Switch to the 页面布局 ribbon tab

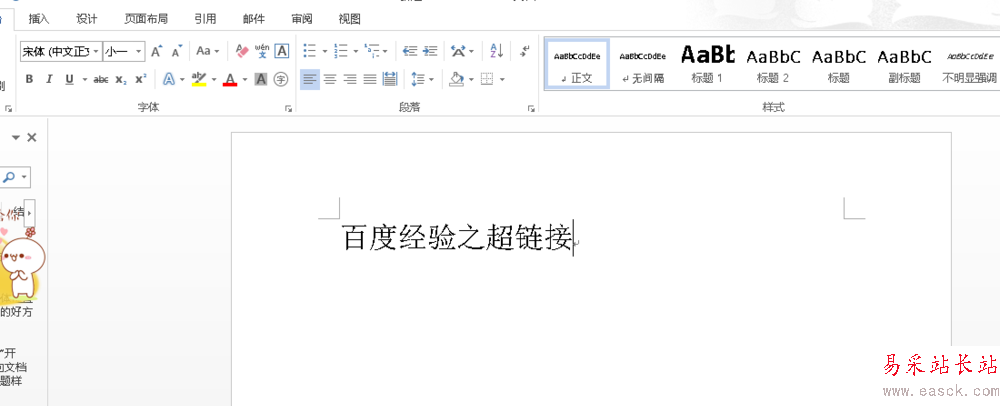146,19
